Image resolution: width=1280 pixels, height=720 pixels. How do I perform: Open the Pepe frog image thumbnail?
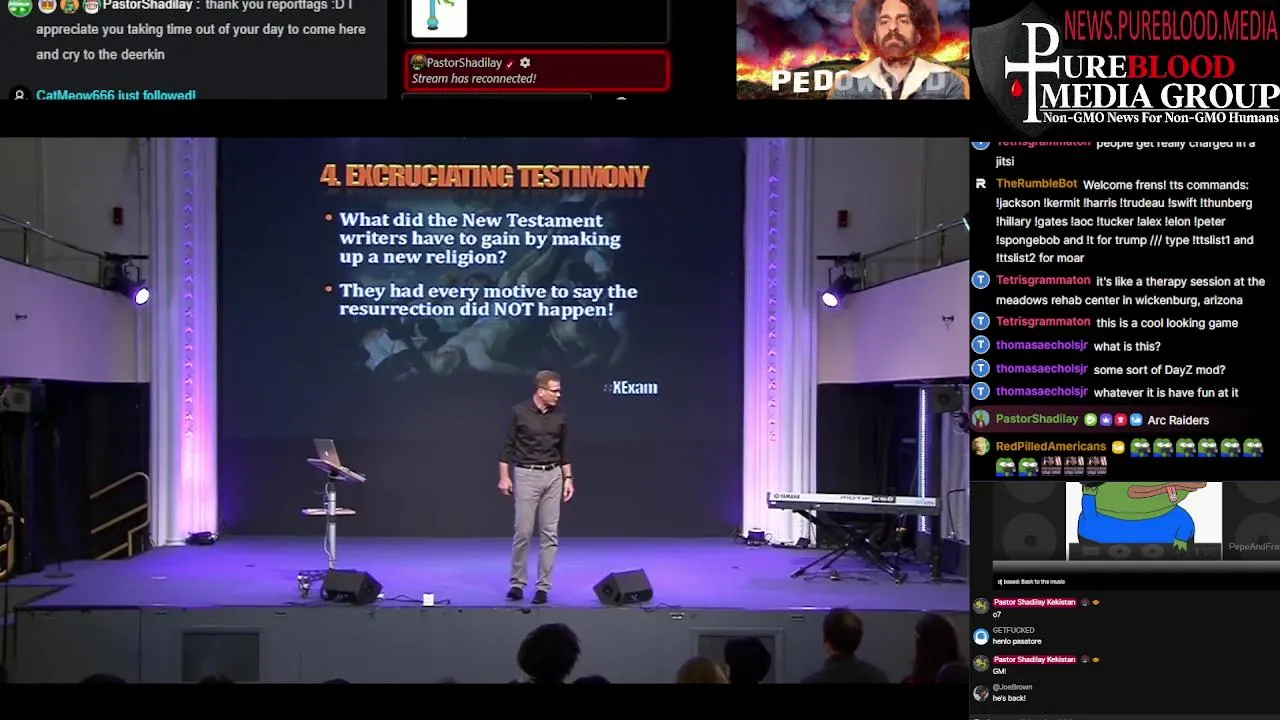click(x=1143, y=520)
